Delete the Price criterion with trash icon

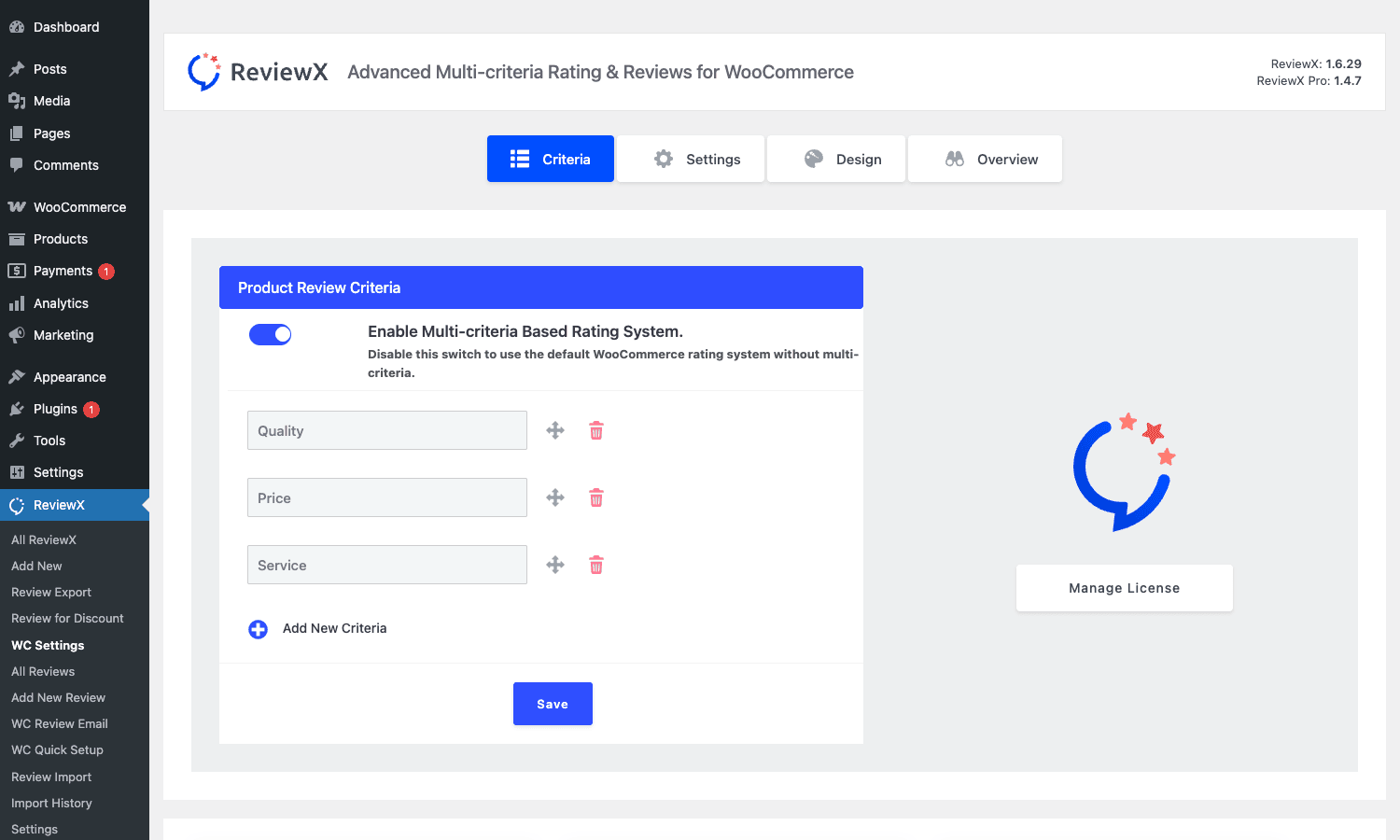596,497
